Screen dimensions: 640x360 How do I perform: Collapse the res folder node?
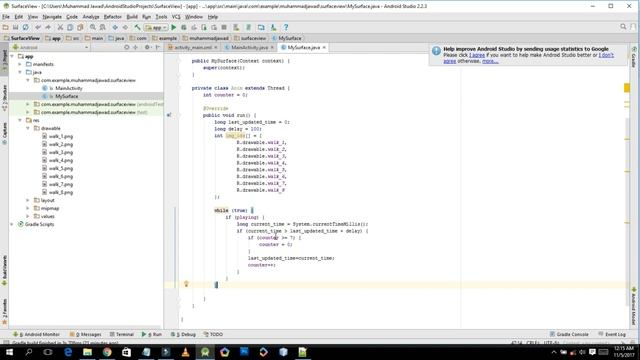(x=20, y=120)
